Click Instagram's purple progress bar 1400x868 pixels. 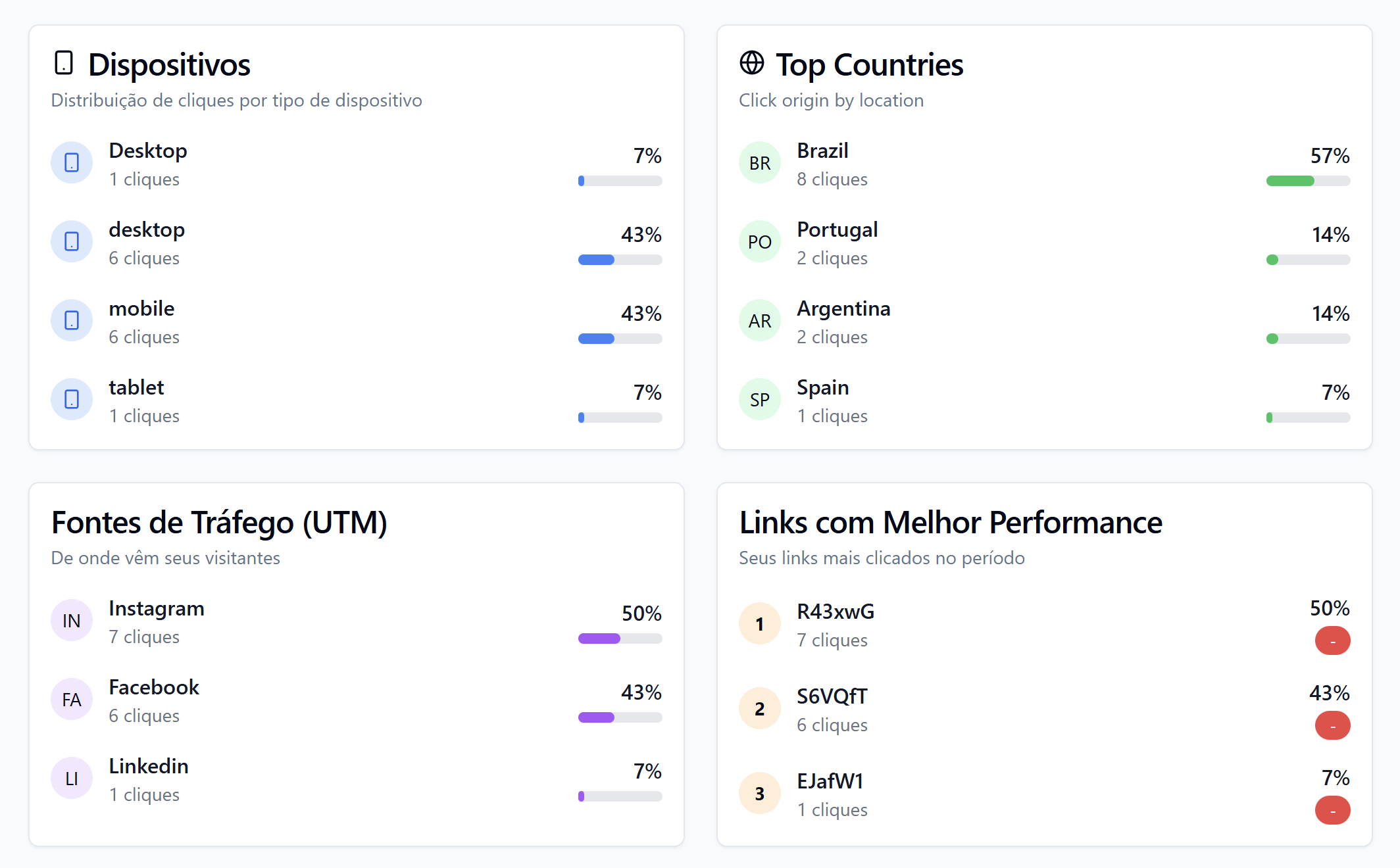(620, 639)
